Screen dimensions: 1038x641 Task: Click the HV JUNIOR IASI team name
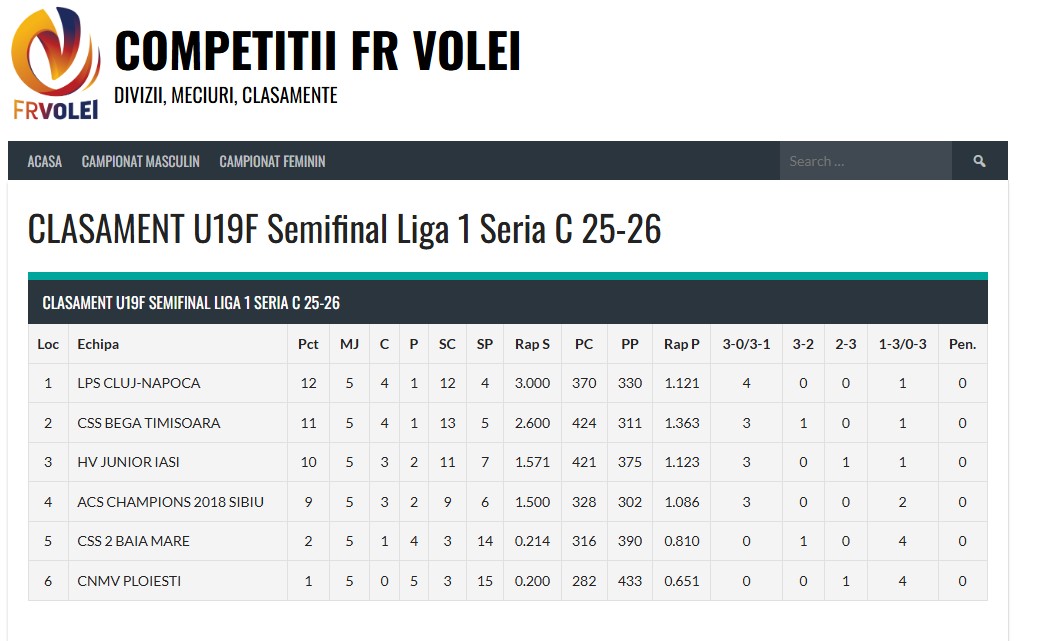point(129,462)
